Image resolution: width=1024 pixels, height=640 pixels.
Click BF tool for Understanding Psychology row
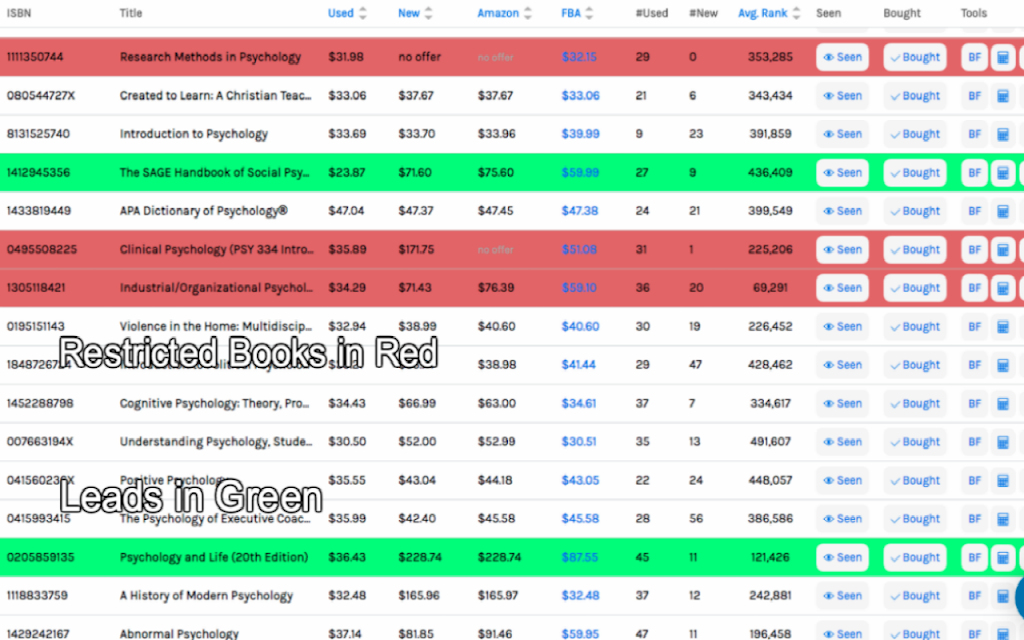tap(974, 442)
